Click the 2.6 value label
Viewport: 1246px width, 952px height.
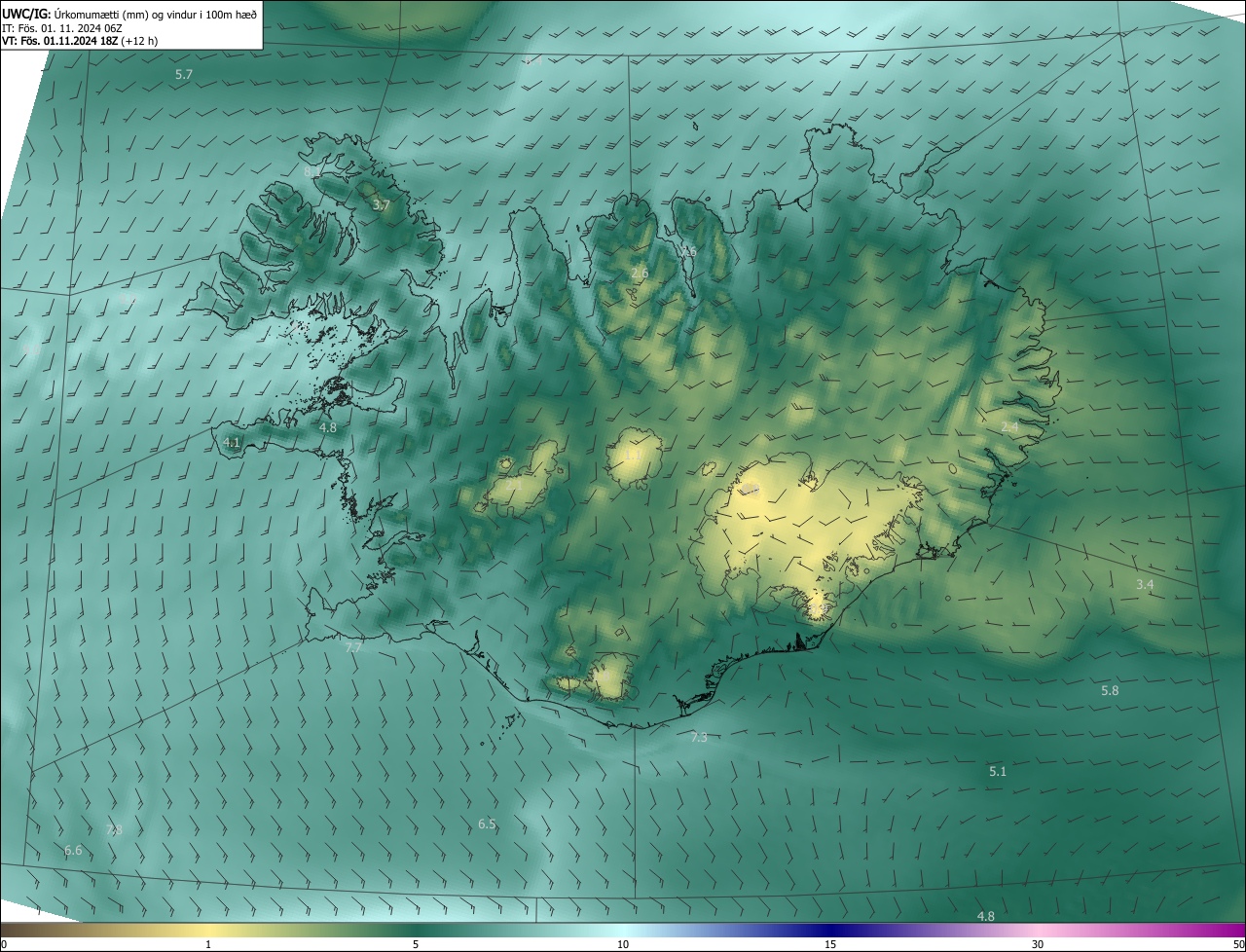(640, 274)
